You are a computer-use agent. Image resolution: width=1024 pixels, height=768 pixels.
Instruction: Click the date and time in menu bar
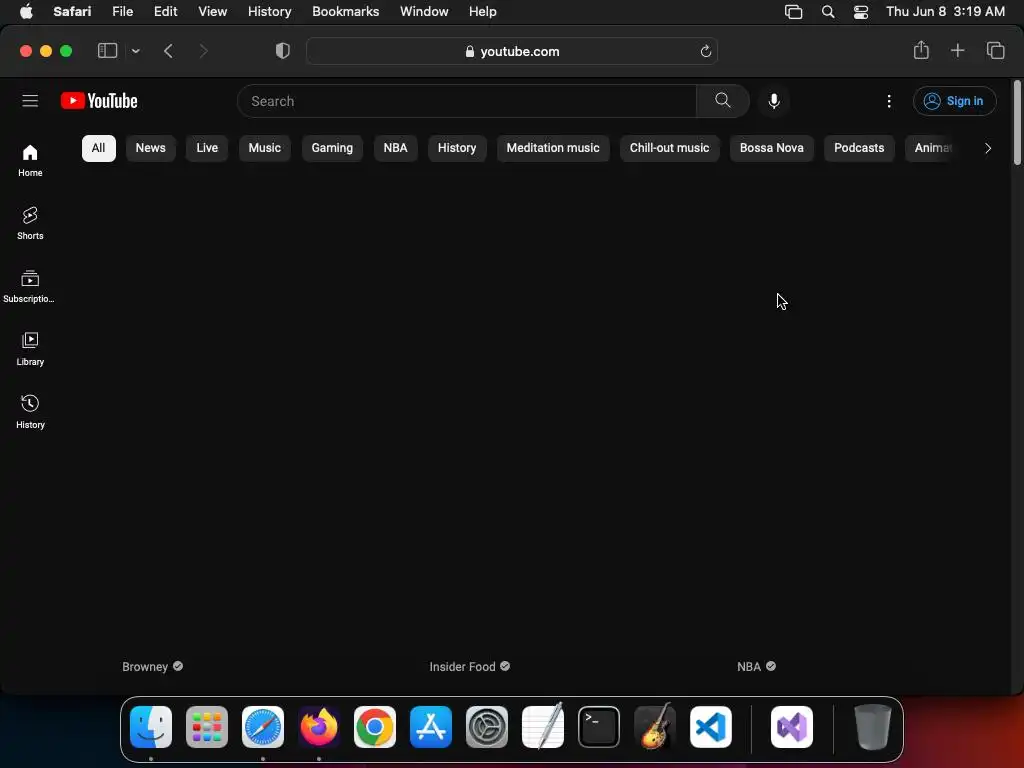coord(945,12)
